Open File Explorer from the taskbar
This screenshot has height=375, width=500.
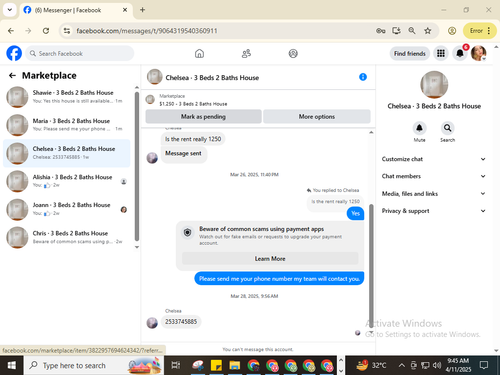click(x=234, y=365)
